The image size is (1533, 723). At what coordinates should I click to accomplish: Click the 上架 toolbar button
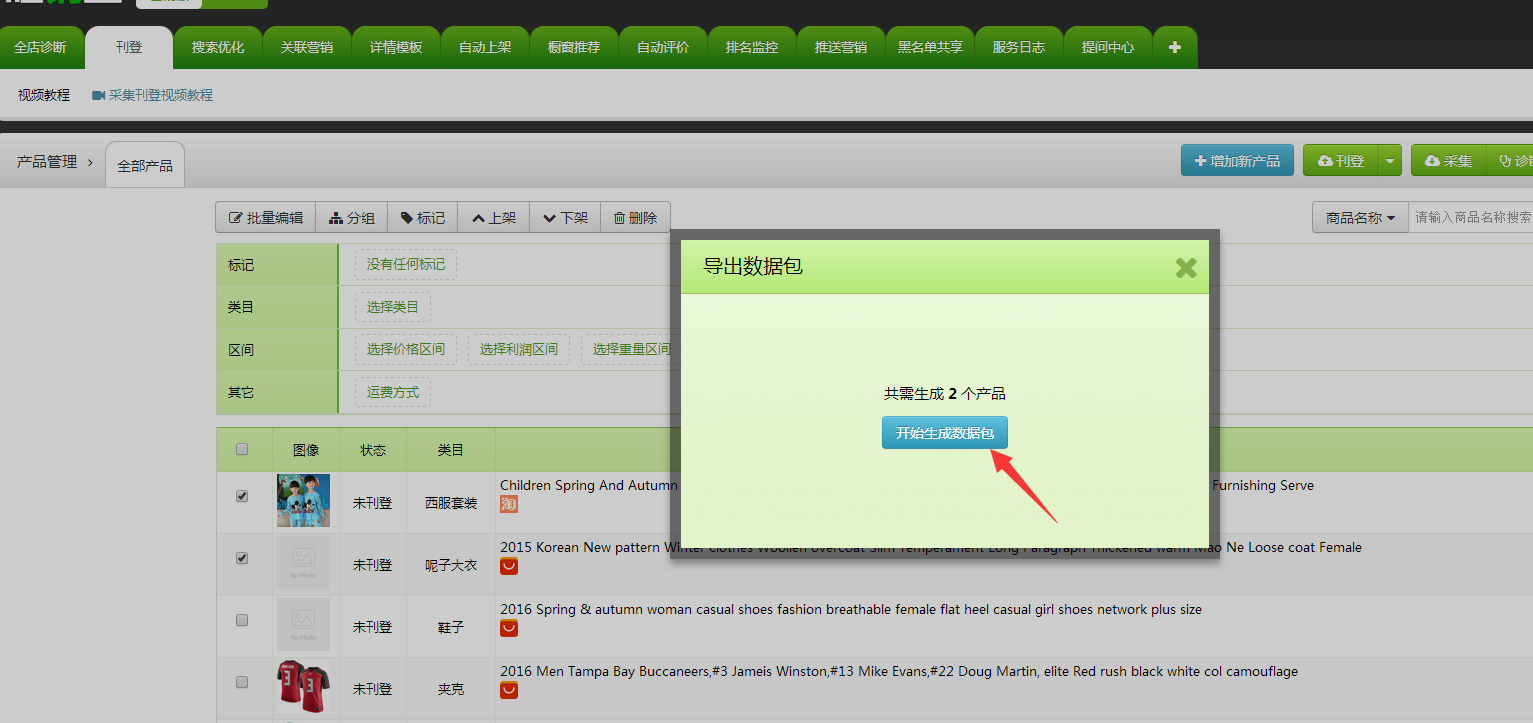point(494,217)
